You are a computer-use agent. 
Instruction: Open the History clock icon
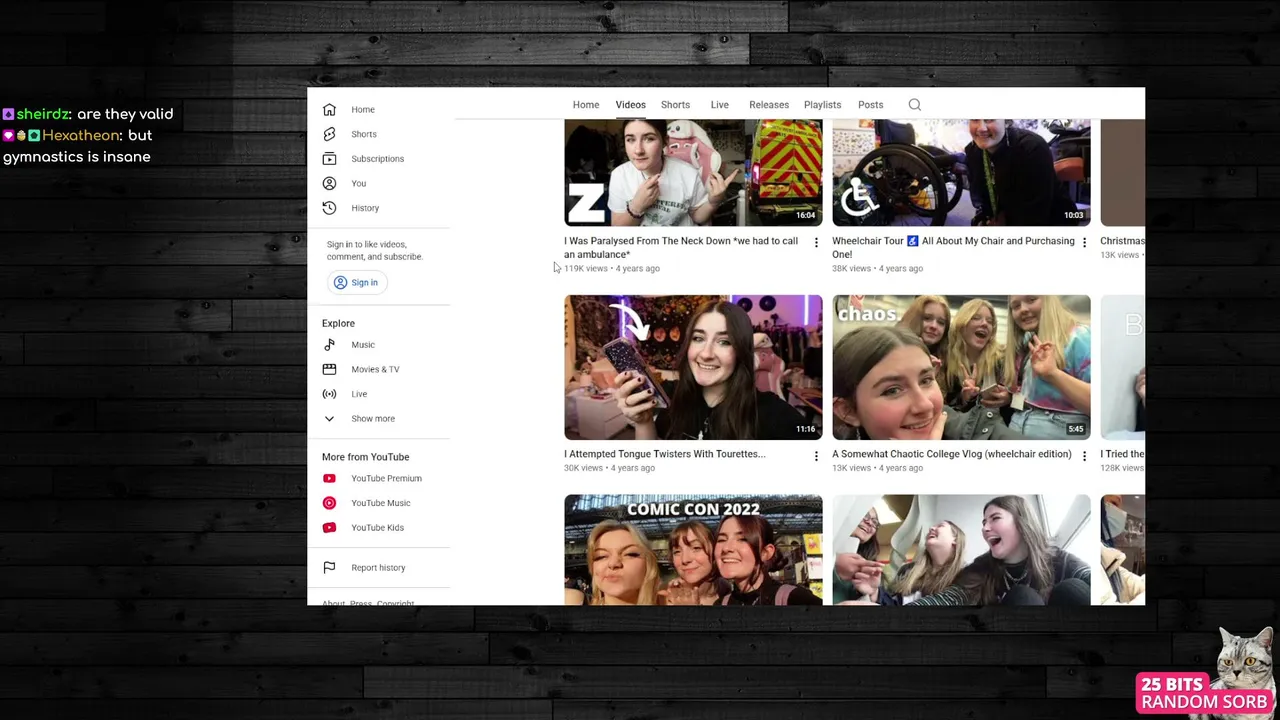329,208
